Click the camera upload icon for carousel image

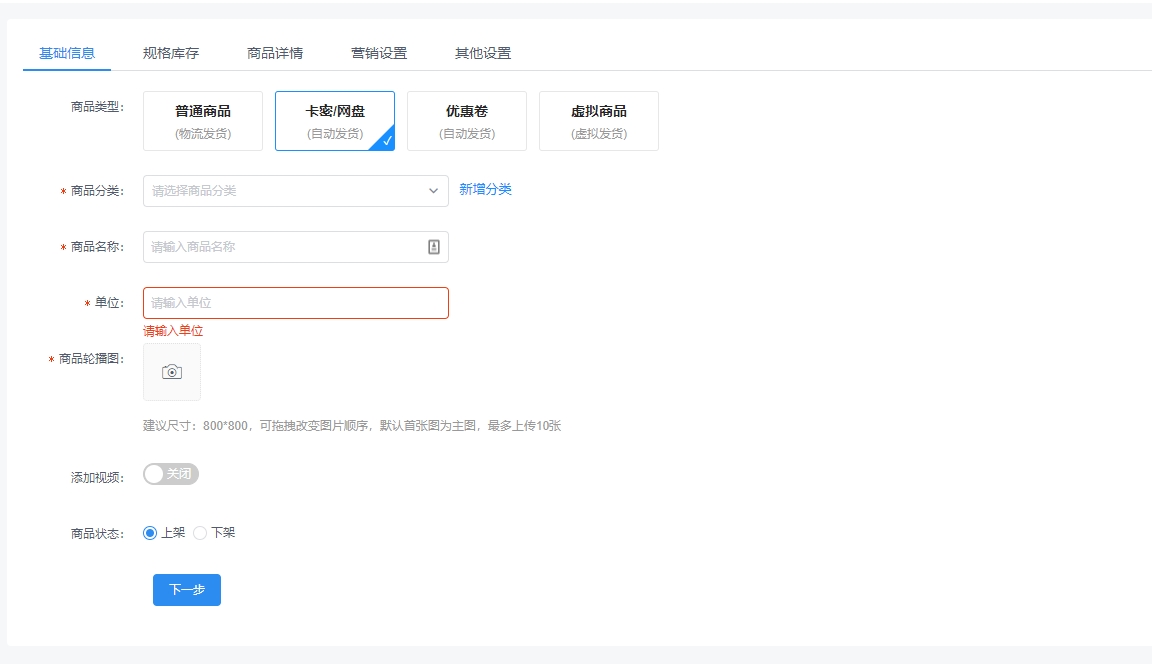click(x=172, y=372)
